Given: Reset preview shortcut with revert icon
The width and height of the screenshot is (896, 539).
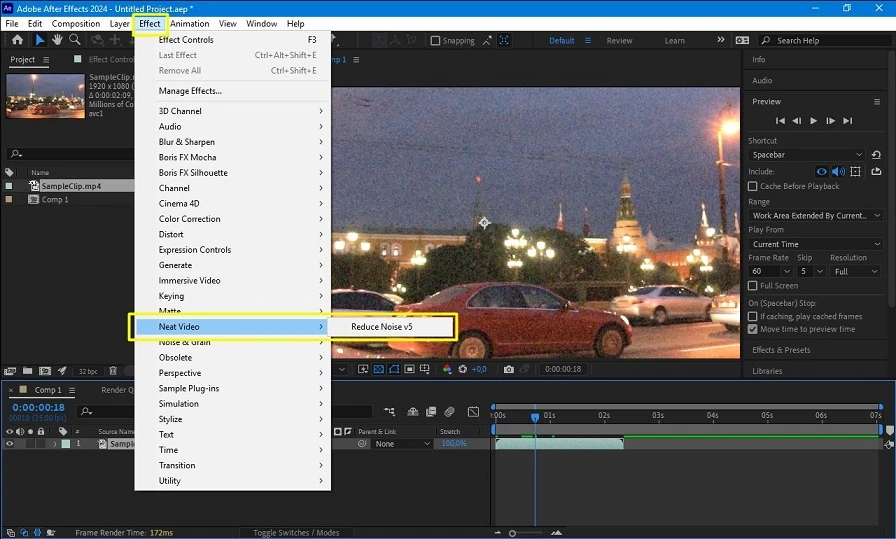Looking at the screenshot, I should click(876, 155).
